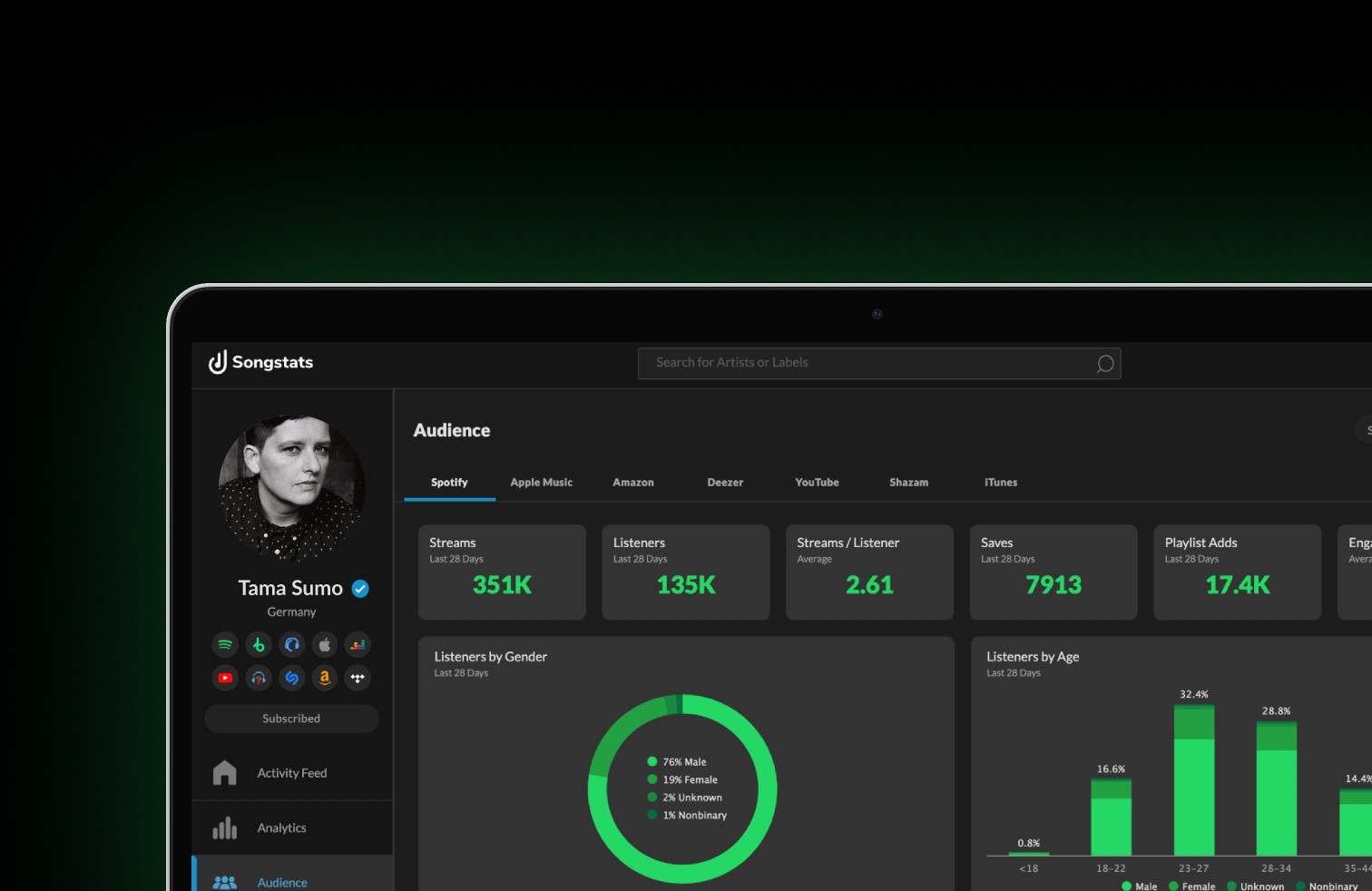
Task: Click the blue verified badge beside Tama Sumo
Action: click(360, 589)
